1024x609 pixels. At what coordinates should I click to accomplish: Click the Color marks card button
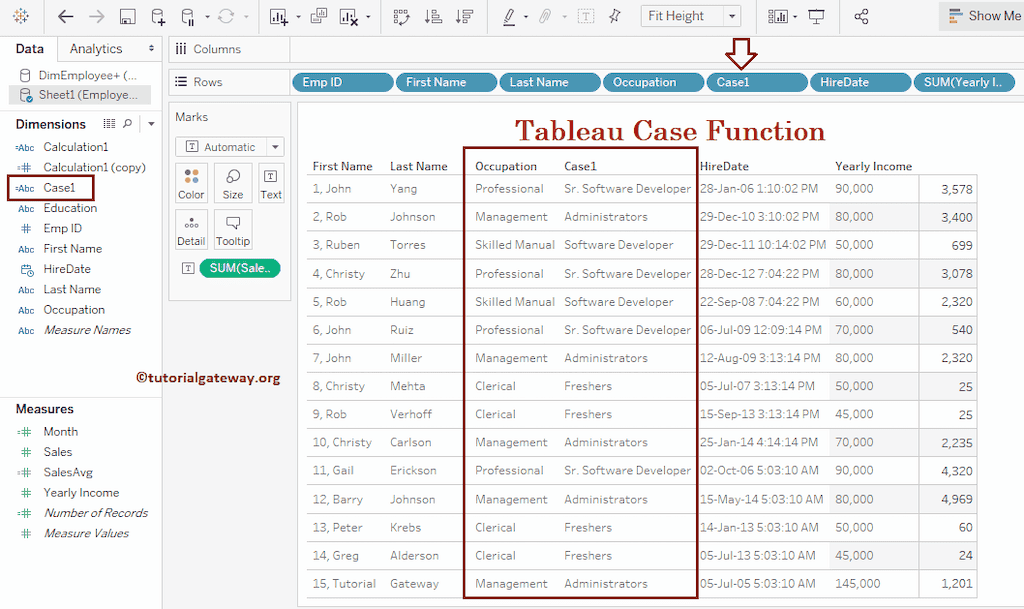[x=191, y=183]
